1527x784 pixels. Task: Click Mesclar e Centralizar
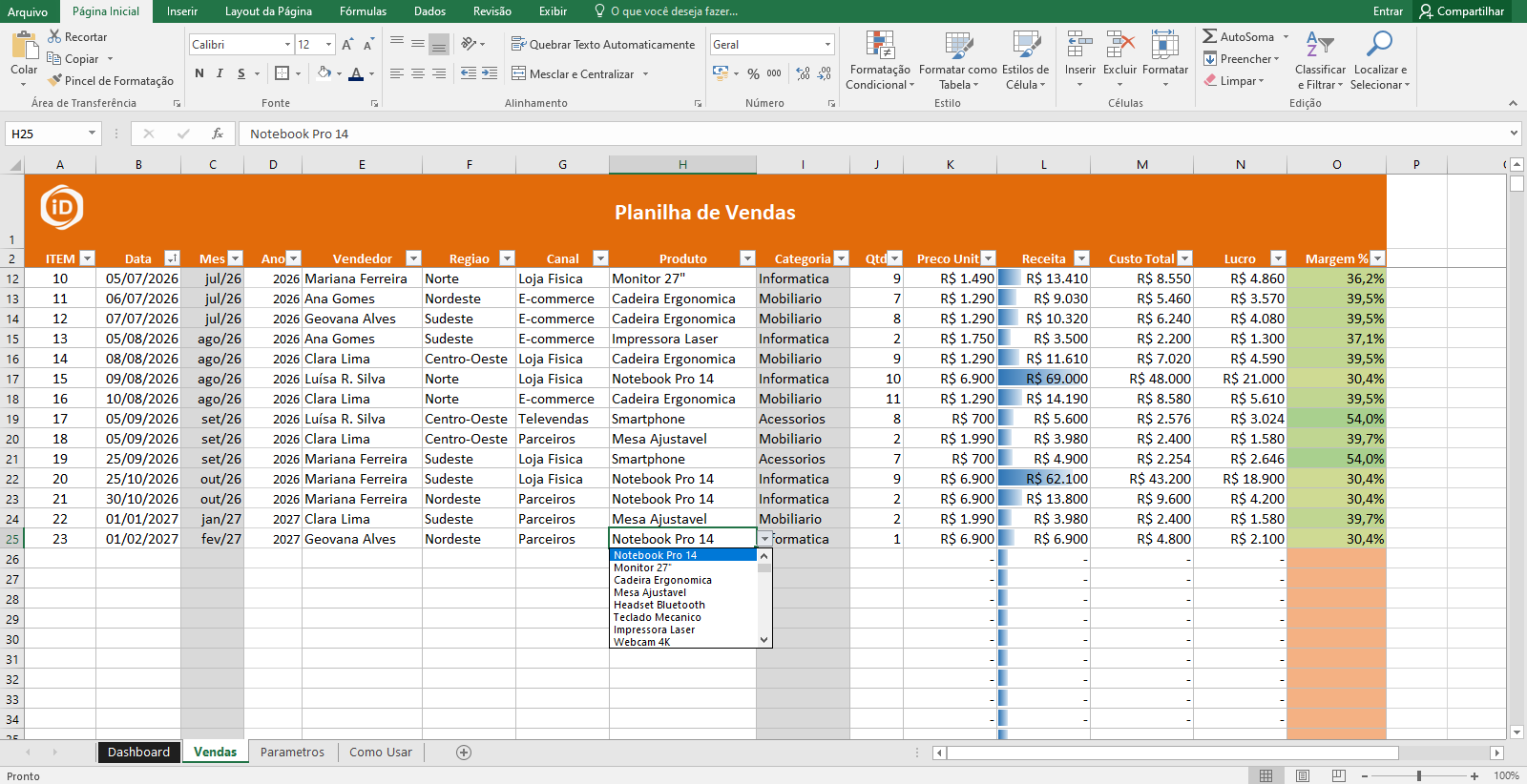tap(573, 73)
